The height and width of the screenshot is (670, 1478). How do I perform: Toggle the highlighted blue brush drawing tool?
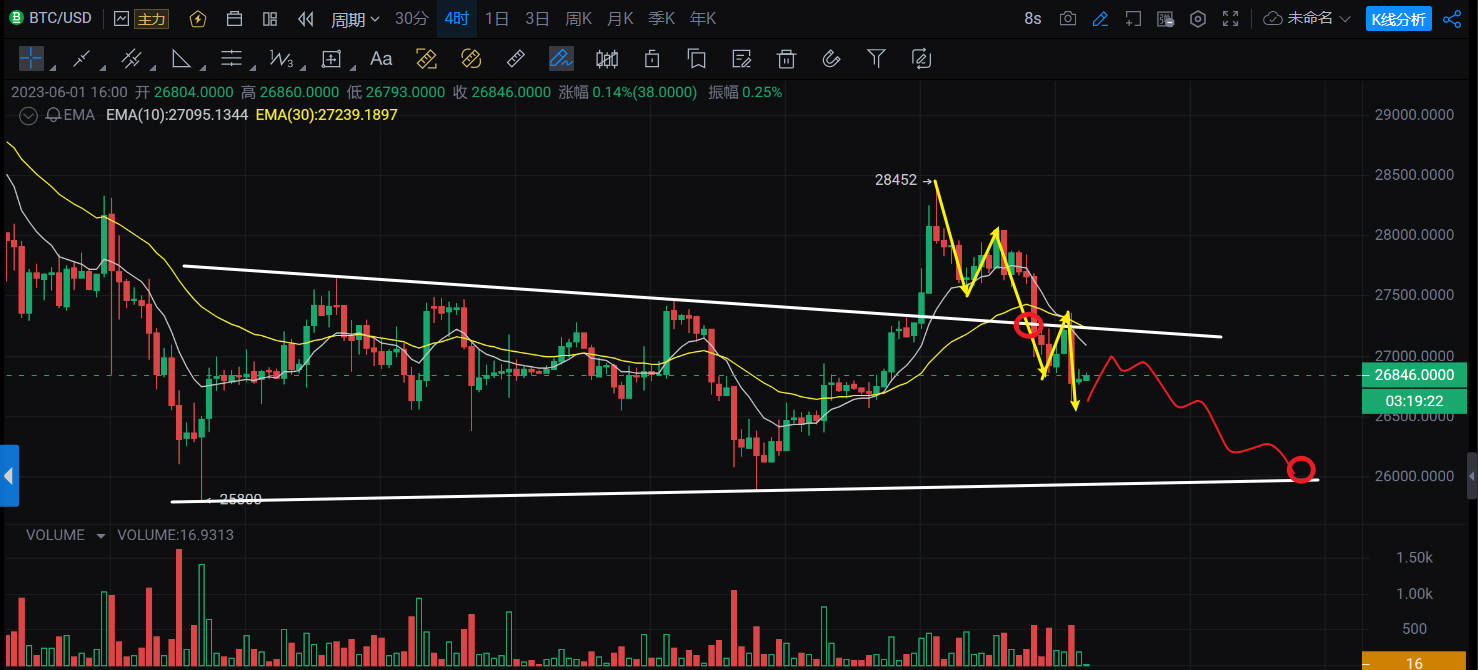[561, 59]
